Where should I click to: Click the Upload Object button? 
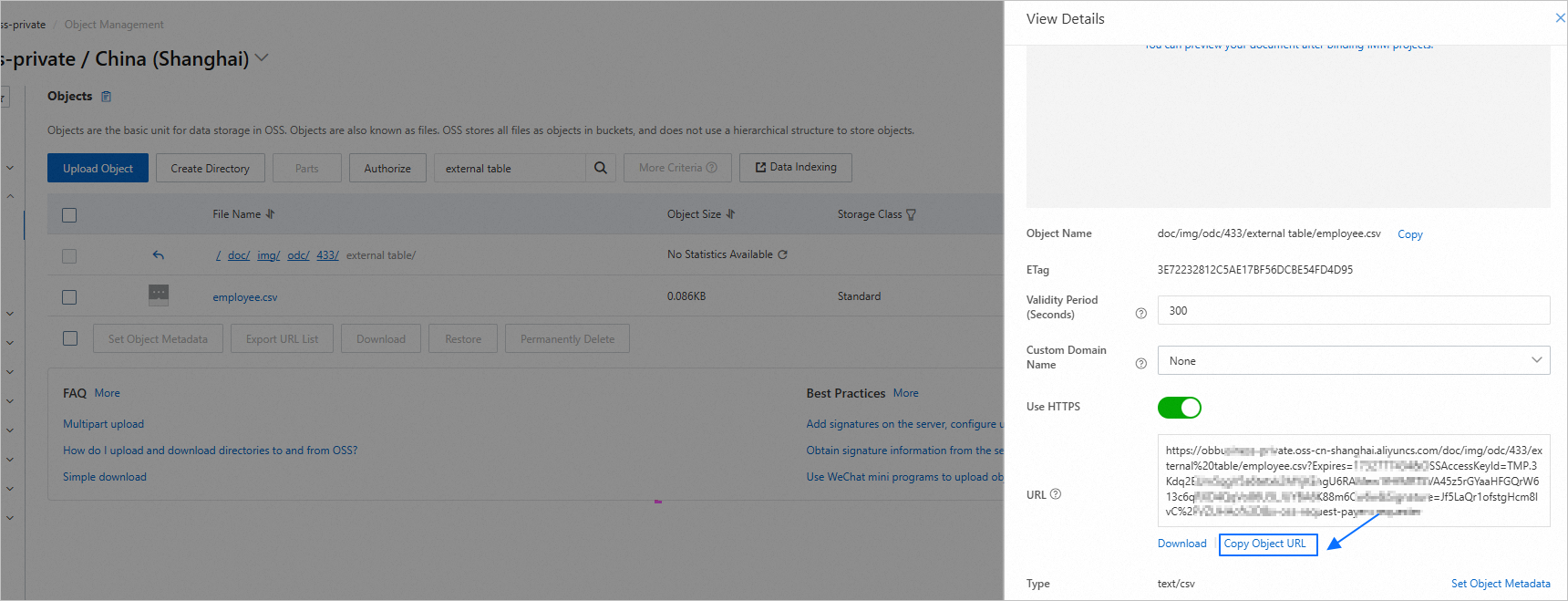(98, 169)
